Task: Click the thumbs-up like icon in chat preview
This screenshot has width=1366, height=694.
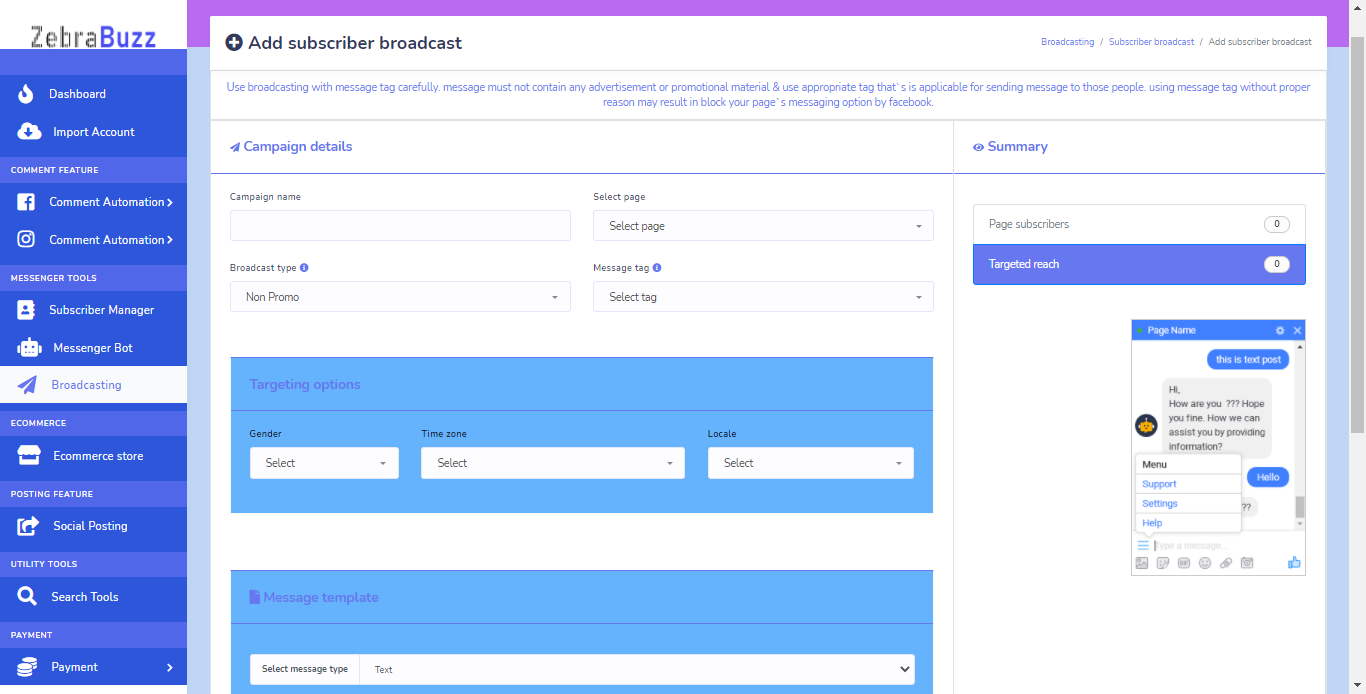Action: [x=1294, y=563]
